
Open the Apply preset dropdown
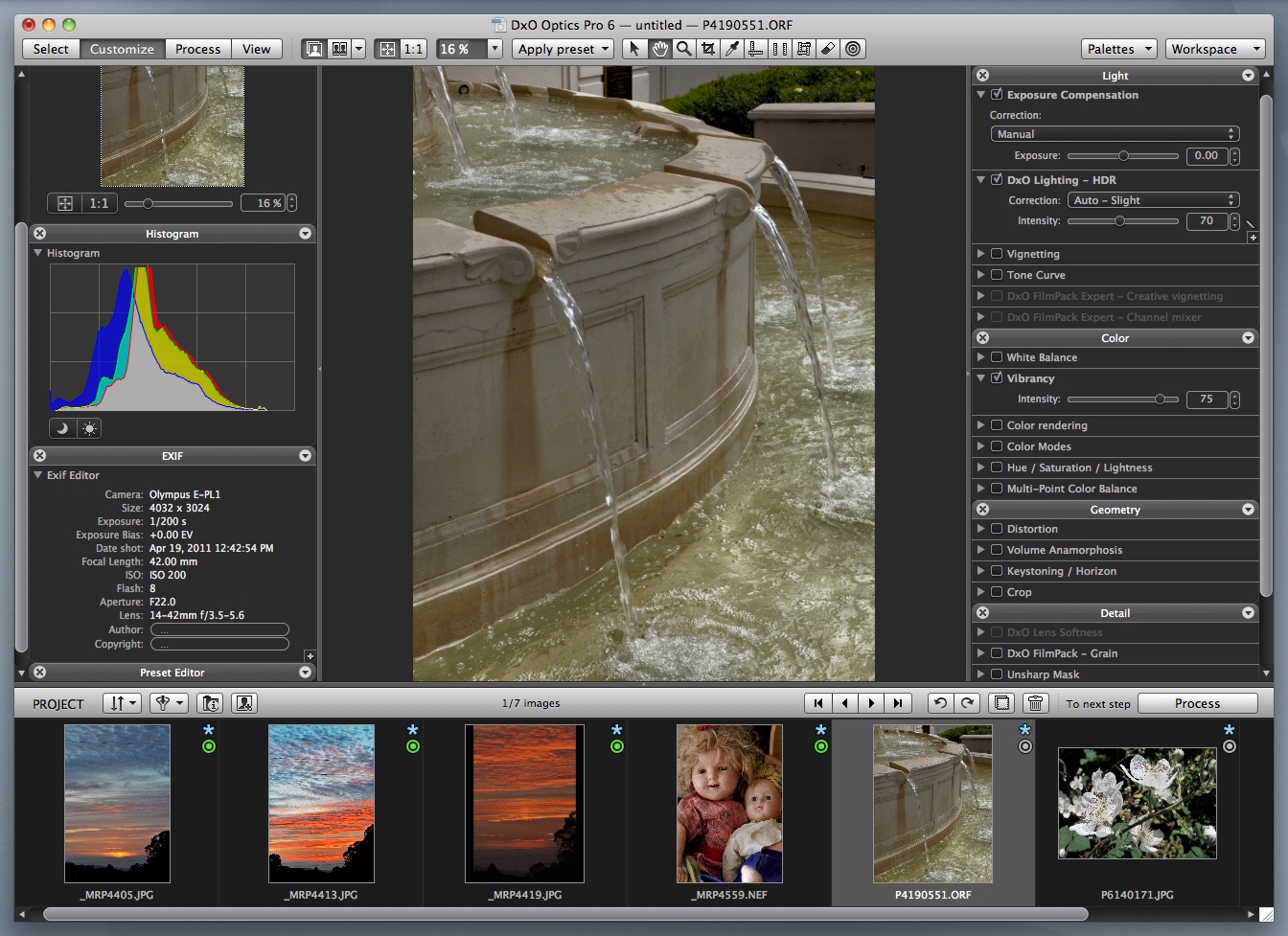click(x=562, y=49)
